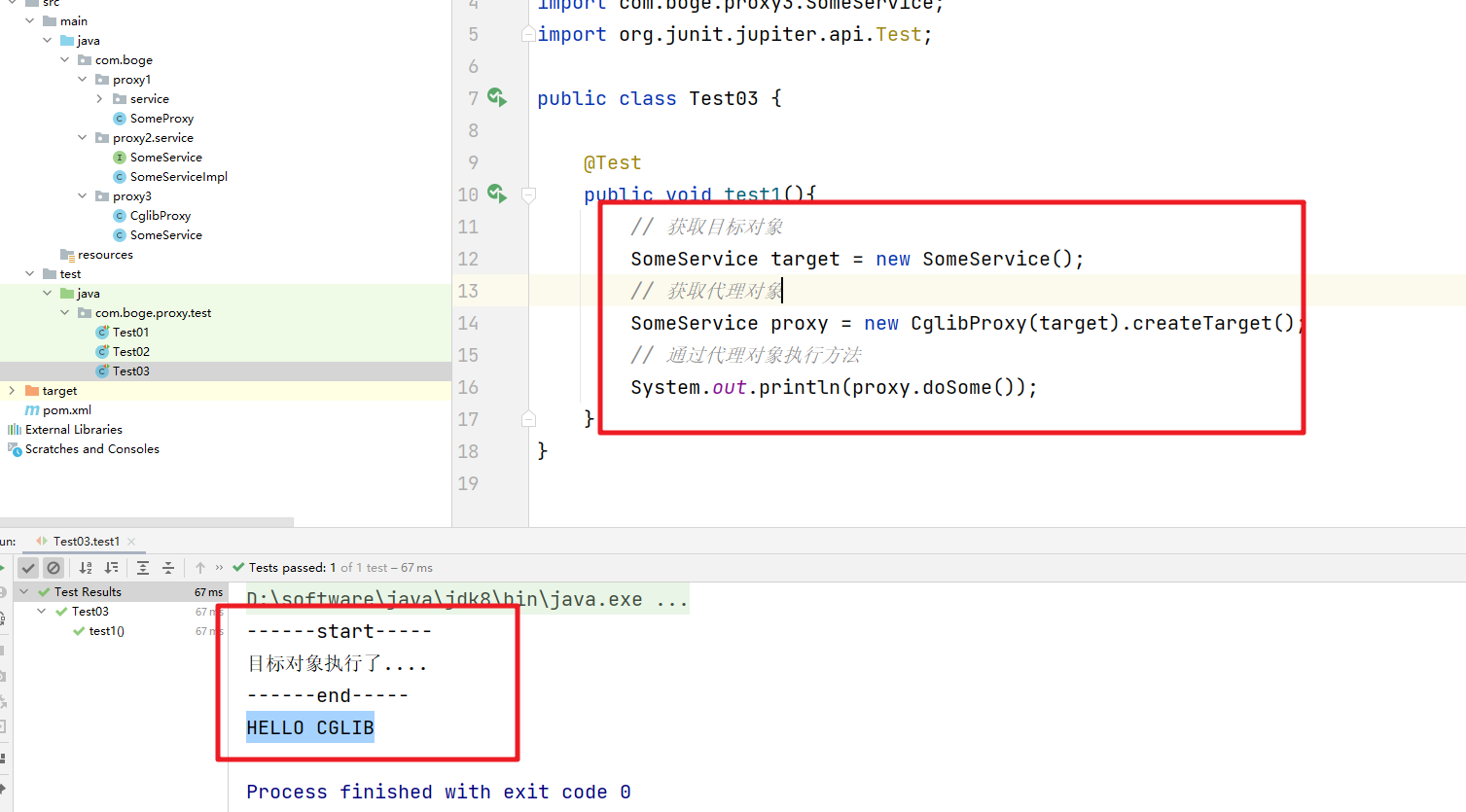The height and width of the screenshot is (812, 1466).
Task: Click the com.boge.proxy.test package icon
Action: 85,312
